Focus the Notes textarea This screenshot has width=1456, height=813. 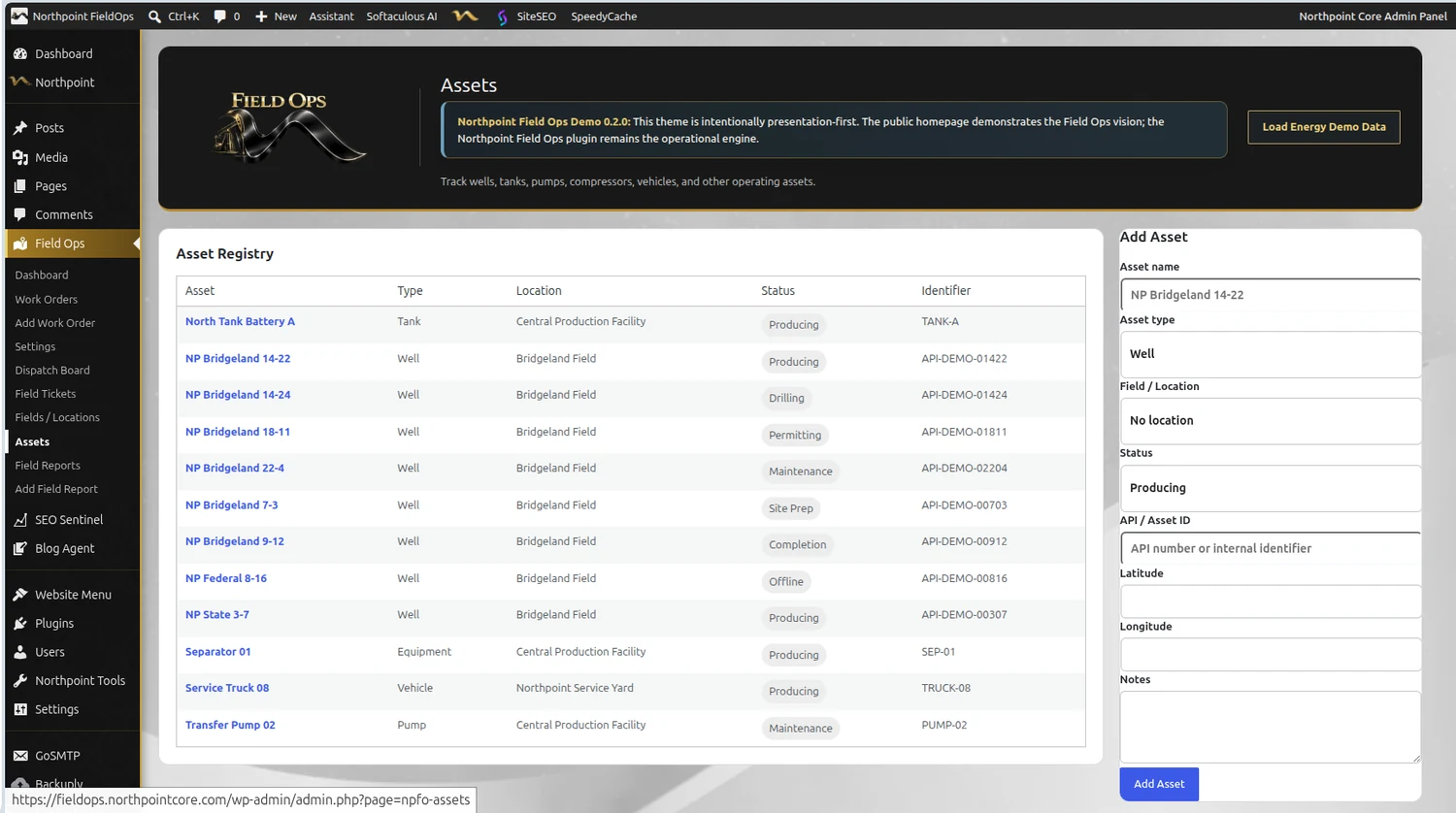[1270, 727]
